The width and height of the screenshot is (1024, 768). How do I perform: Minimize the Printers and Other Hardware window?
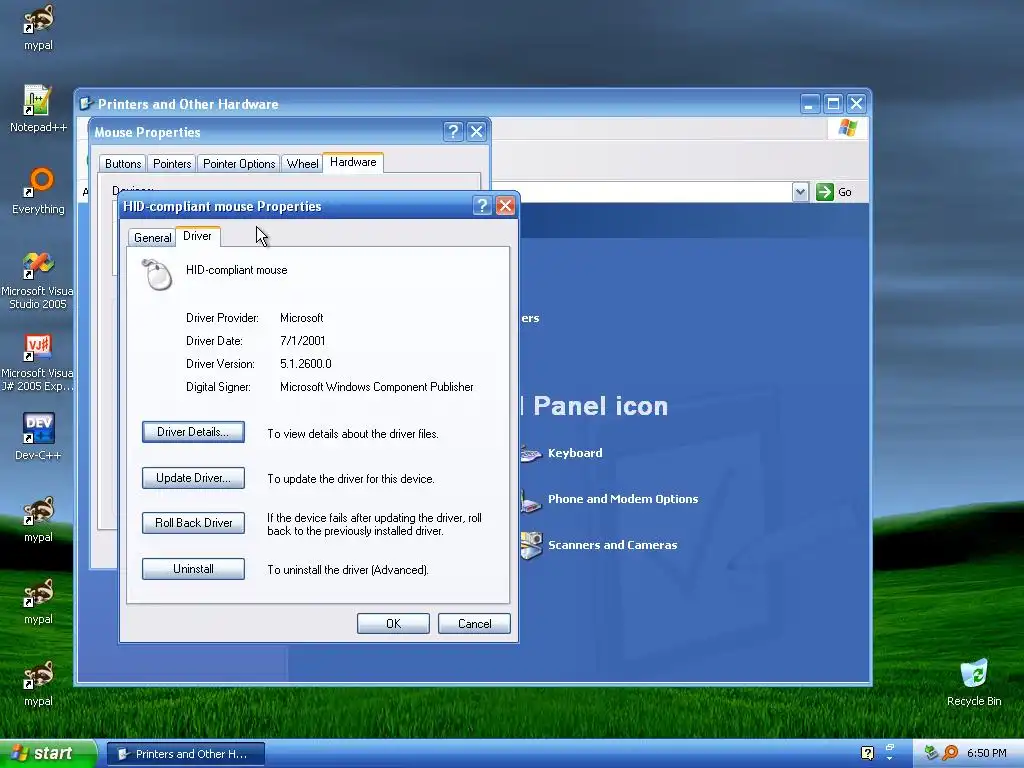coord(810,104)
